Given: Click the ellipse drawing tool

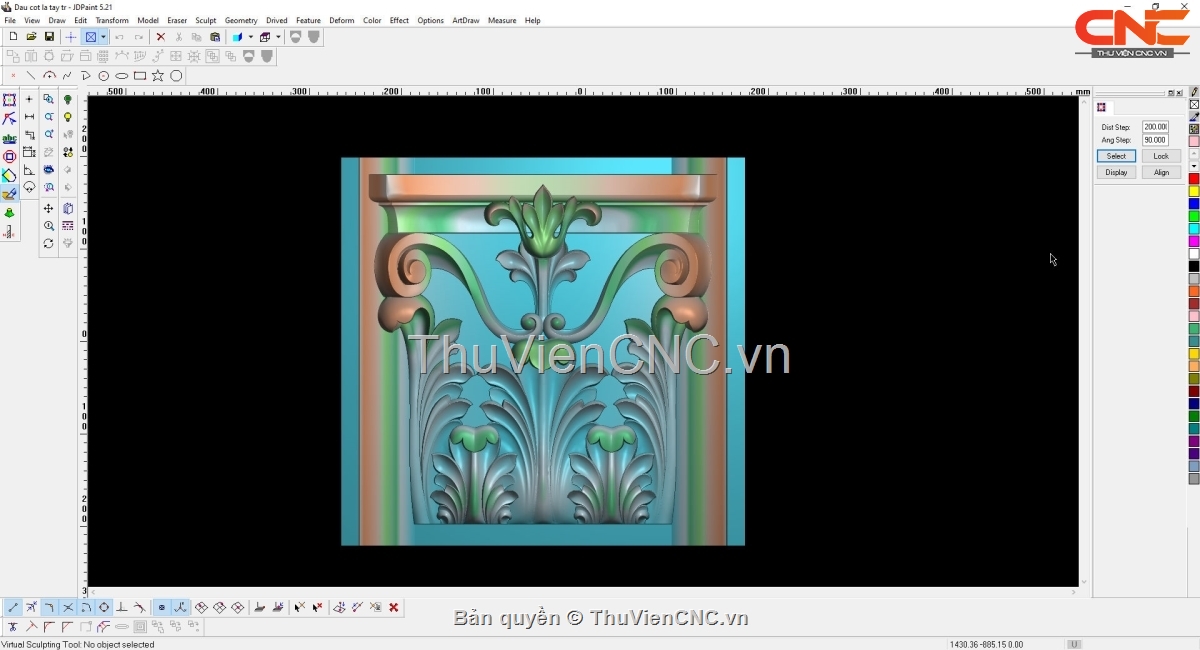Looking at the screenshot, I should 122,76.
